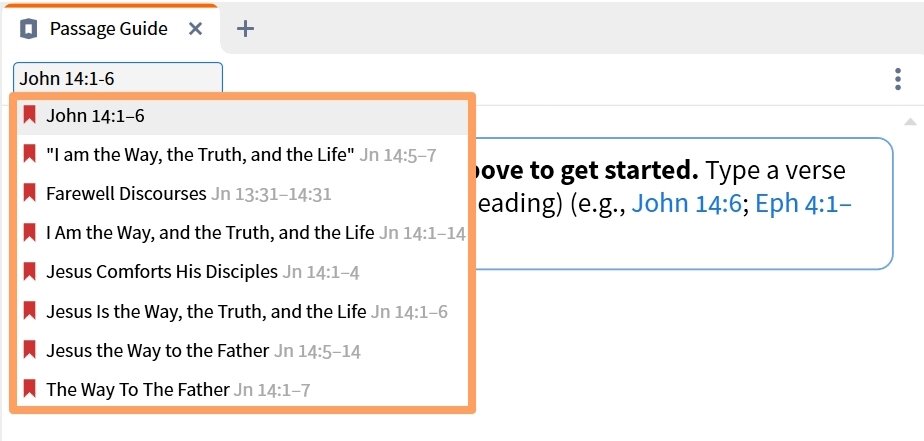Click the reference input box with John 14:1-6
This screenshot has height=441, width=924.
[x=118, y=79]
